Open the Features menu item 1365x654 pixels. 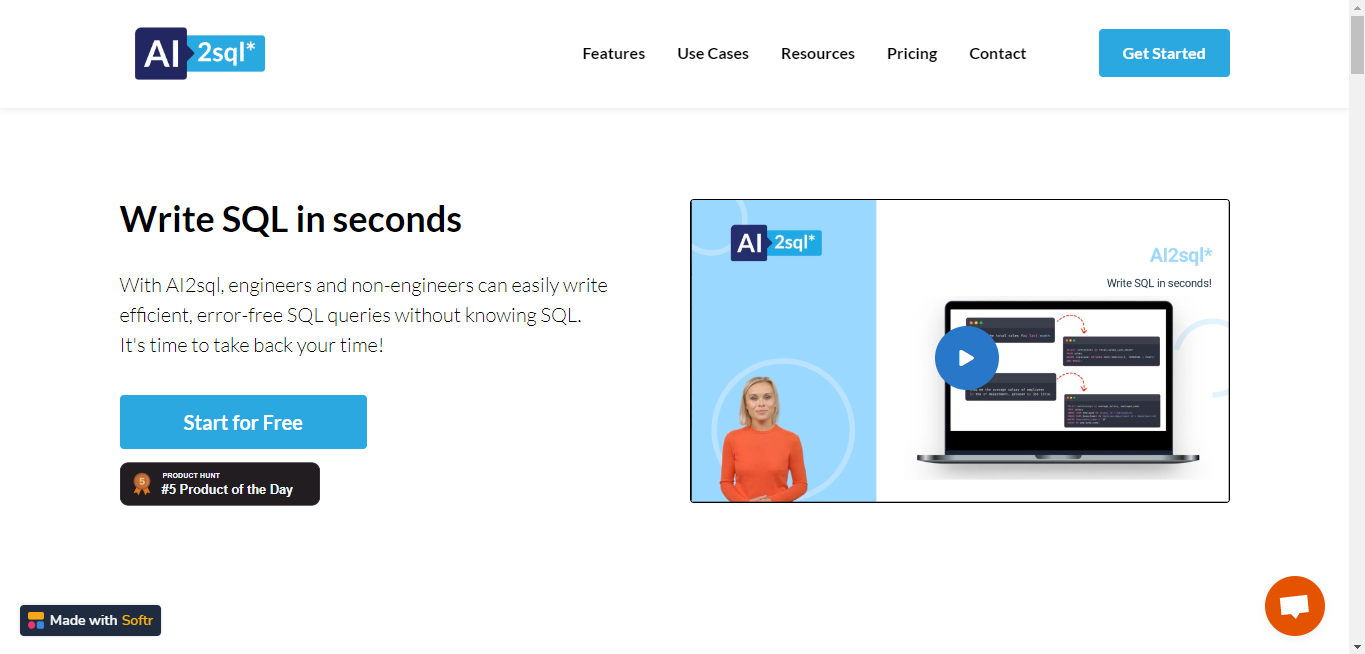(x=614, y=54)
